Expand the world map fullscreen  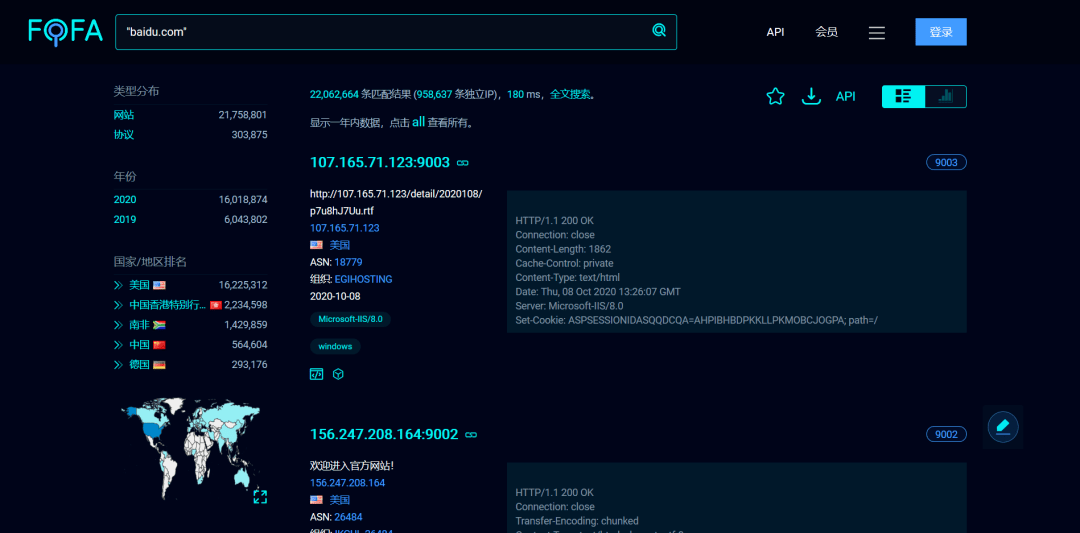260,496
